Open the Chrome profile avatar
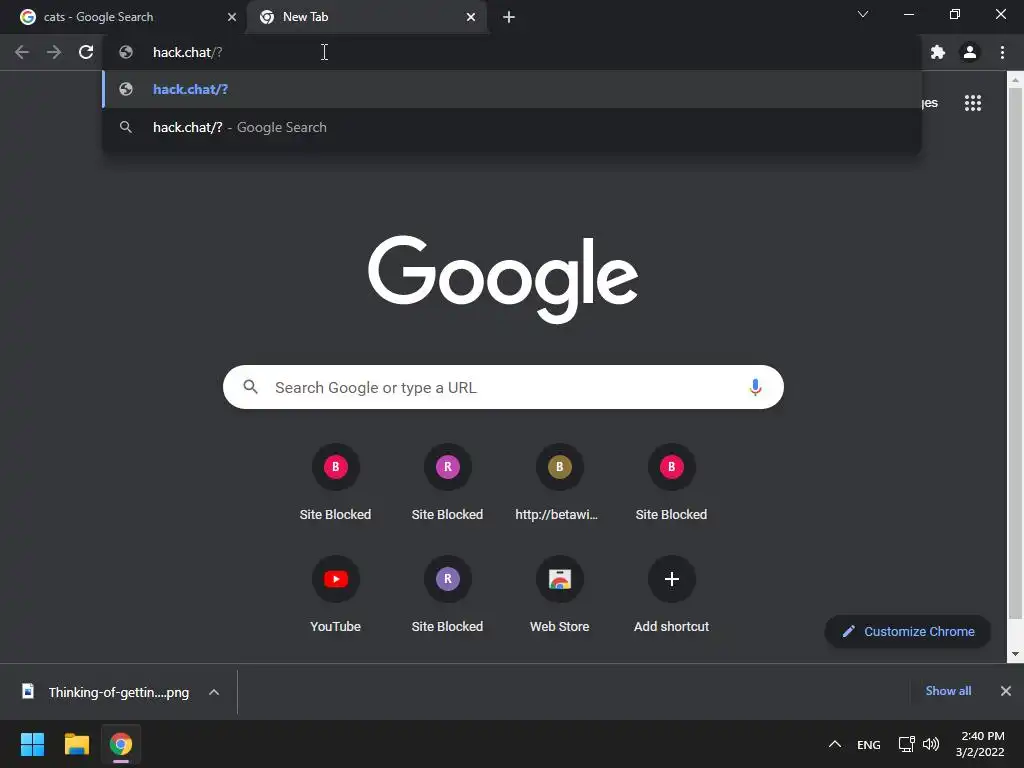1024x768 pixels. tap(970, 52)
